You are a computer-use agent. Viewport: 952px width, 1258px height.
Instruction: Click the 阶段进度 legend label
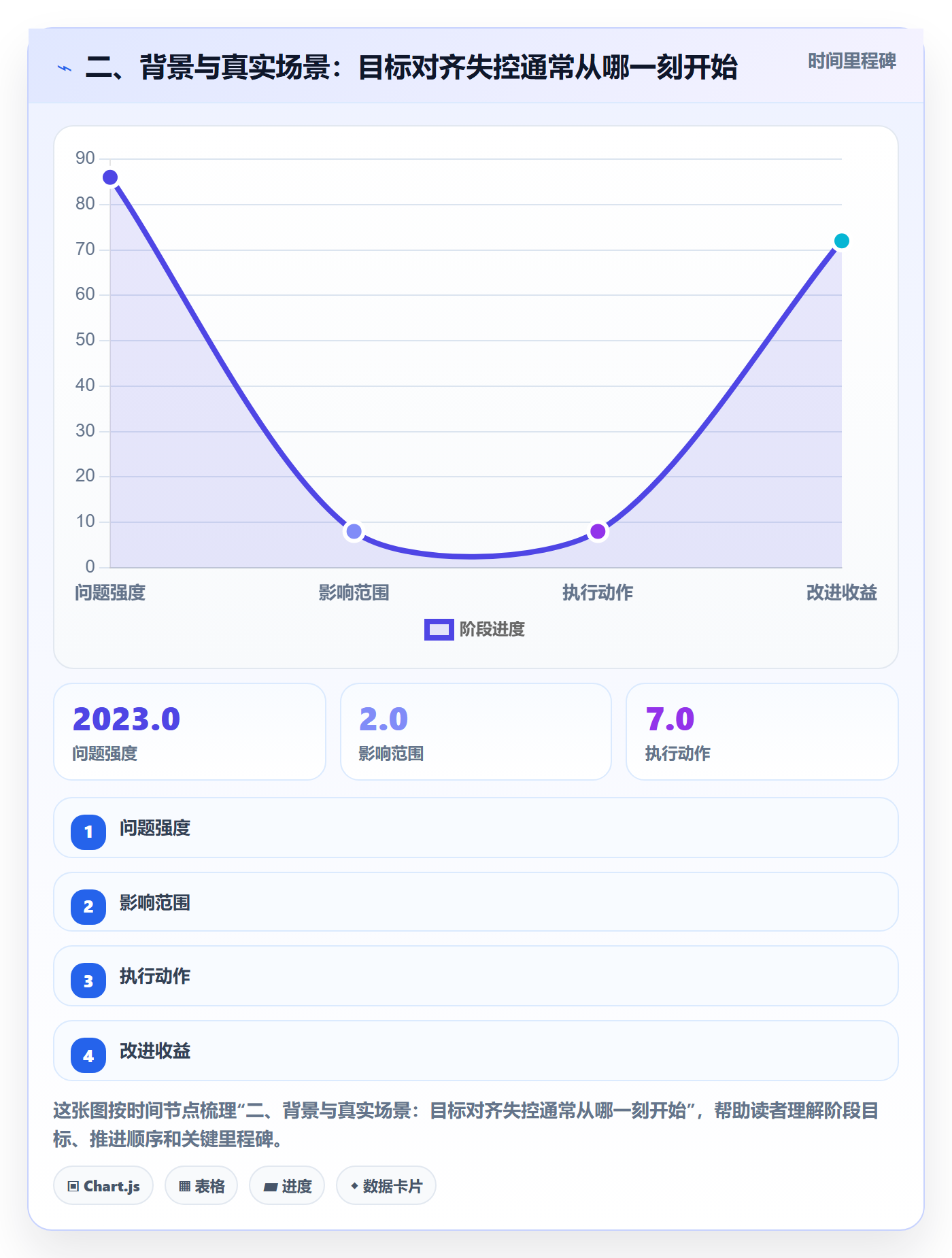(492, 630)
